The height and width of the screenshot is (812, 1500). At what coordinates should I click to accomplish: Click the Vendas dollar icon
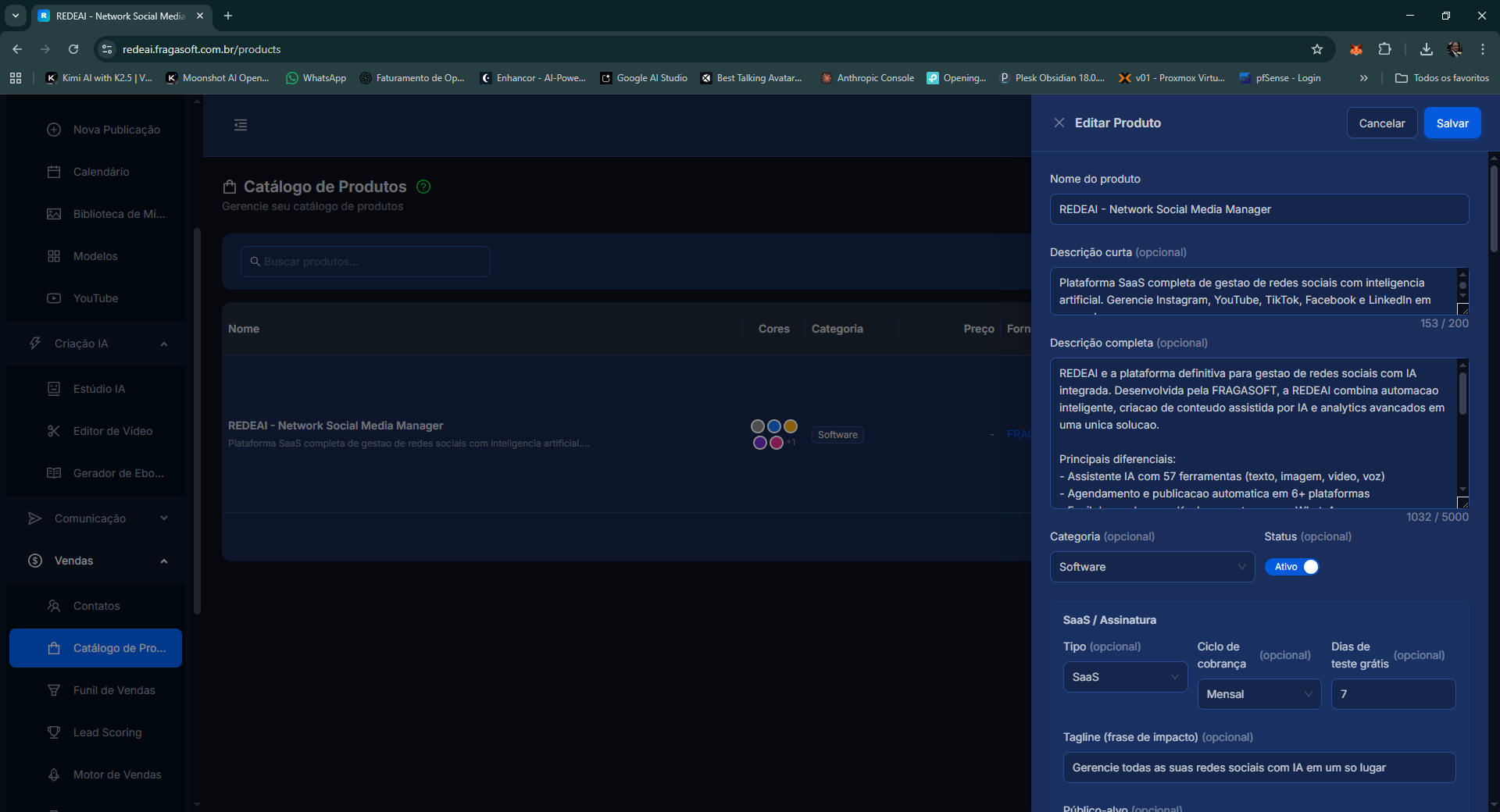[35, 561]
